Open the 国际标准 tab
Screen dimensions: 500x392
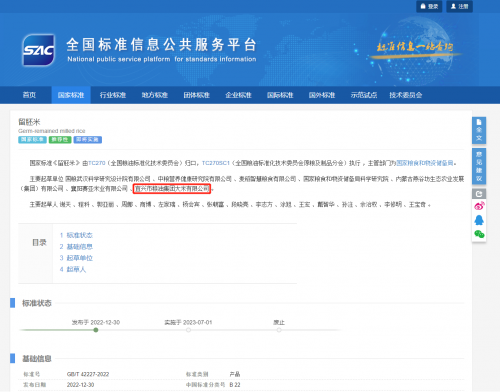[x=280, y=95]
